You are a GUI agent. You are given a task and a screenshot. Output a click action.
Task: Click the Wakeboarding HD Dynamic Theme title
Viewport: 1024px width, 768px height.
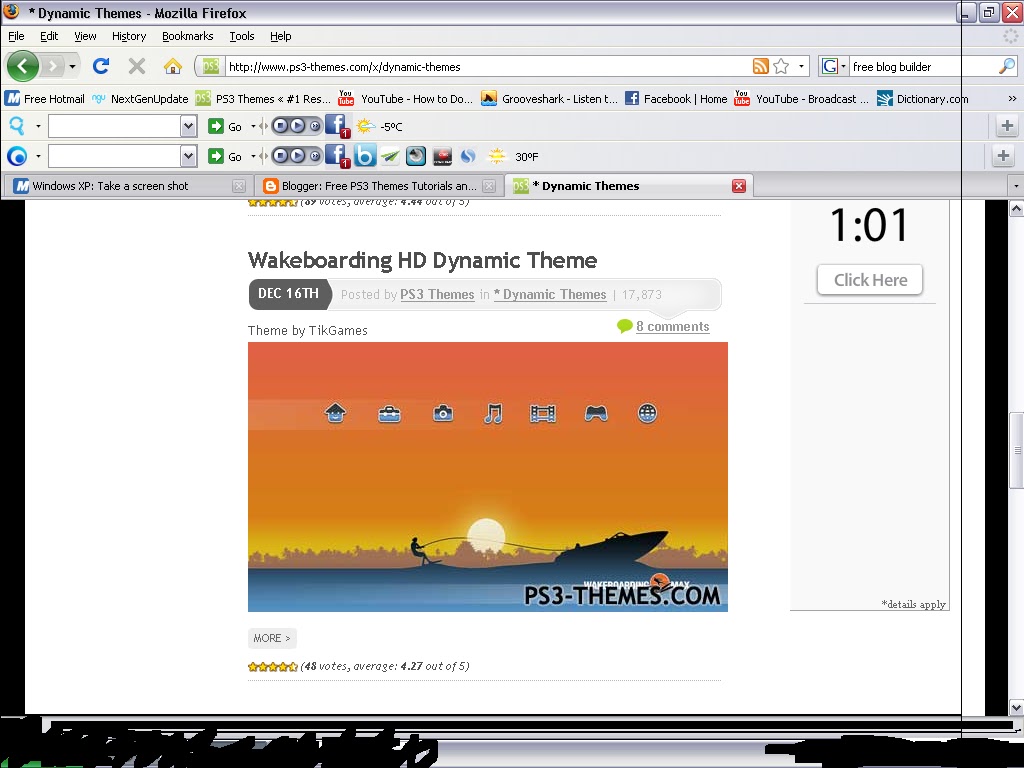423,260
